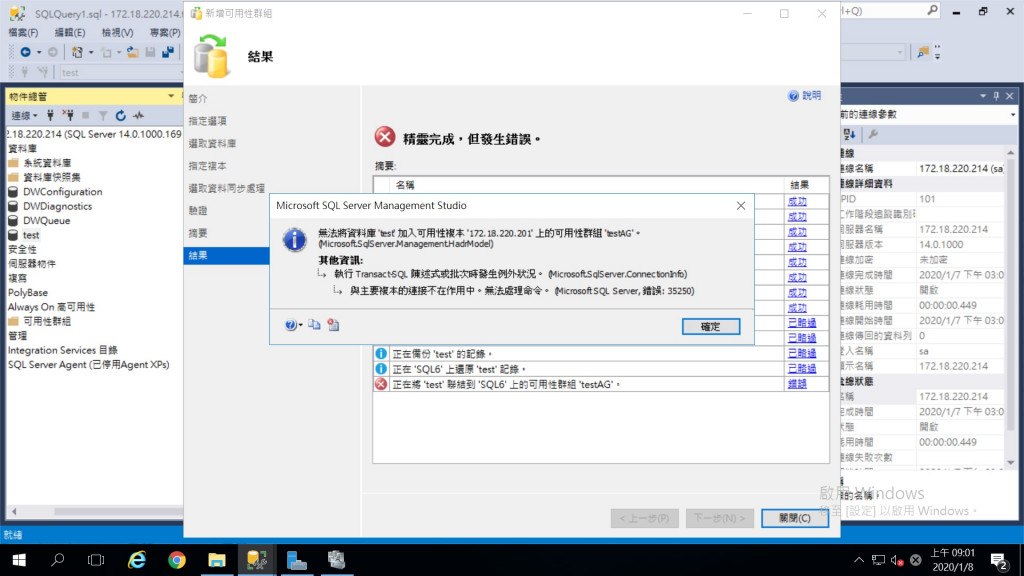Open the help icon in the error dialog
The height and width of the screenshot is (576, 1024).
[x=291, y=325]
